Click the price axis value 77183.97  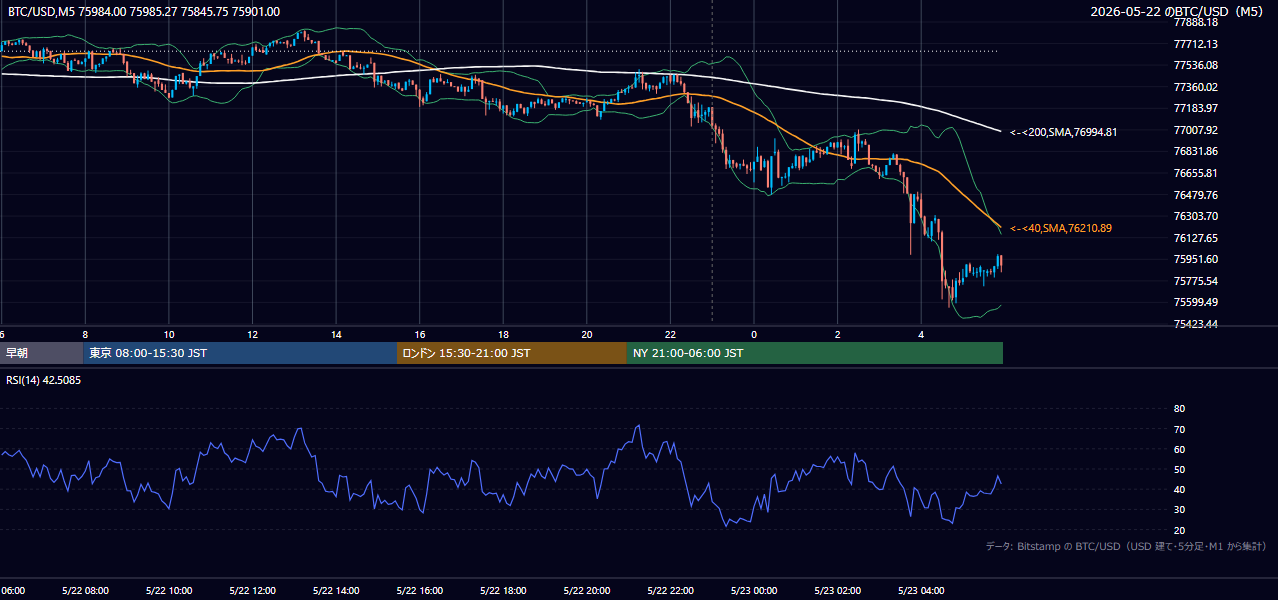click(x=1196, y=108)
